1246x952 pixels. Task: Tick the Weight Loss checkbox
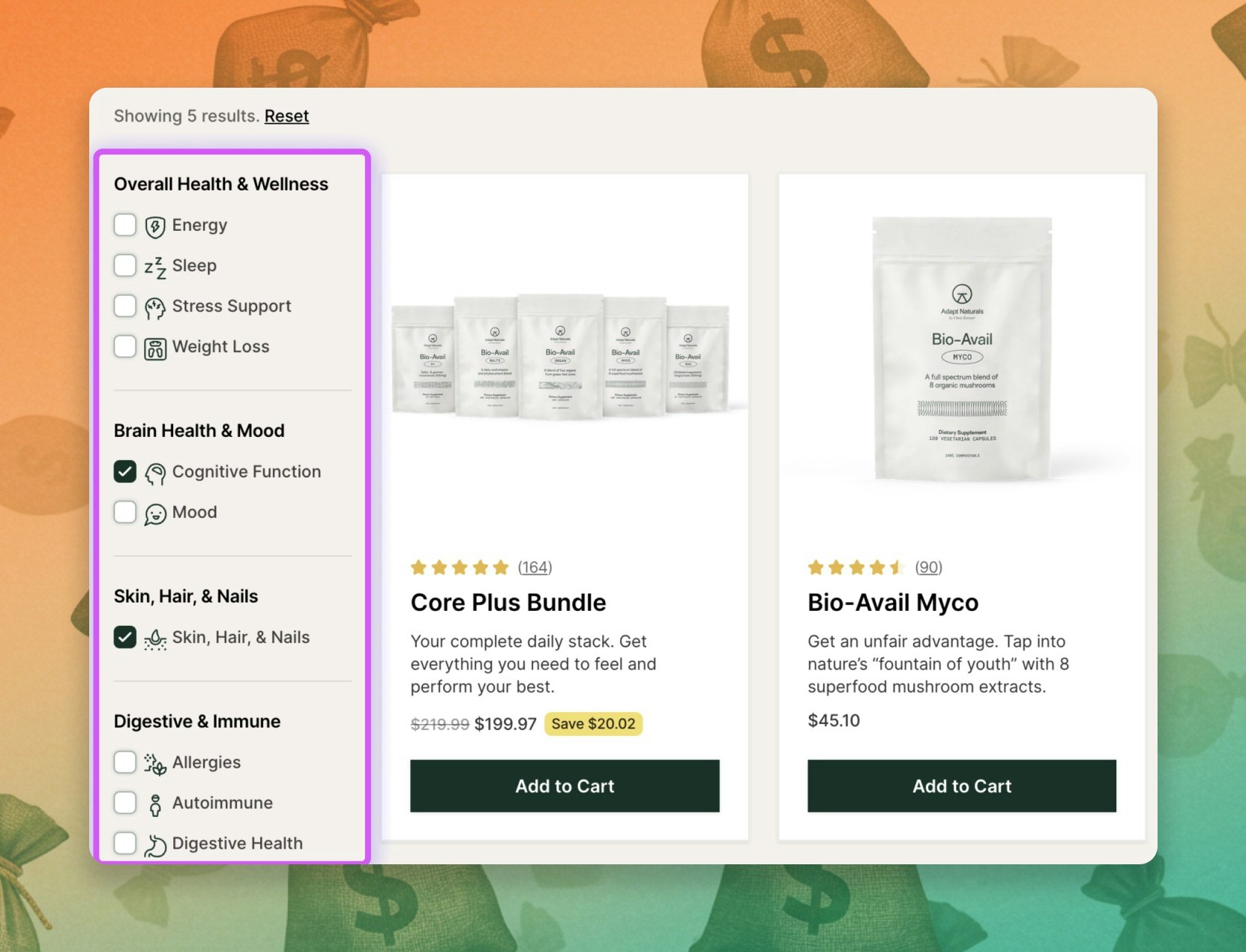125,346
